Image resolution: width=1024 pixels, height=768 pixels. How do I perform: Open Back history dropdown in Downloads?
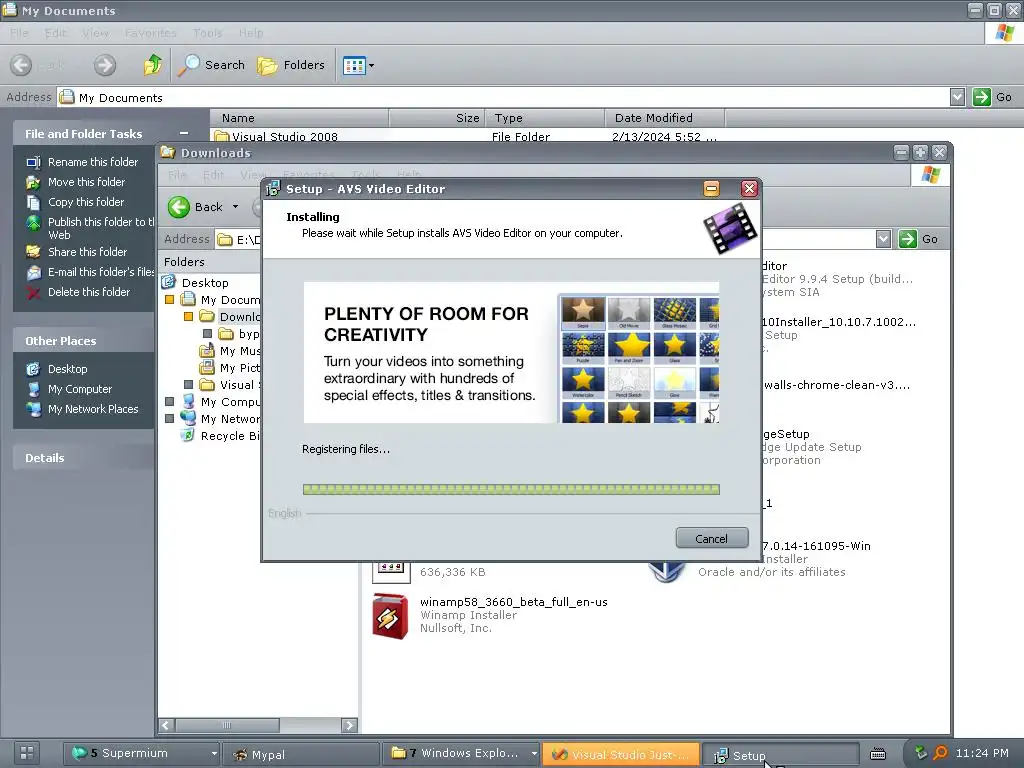pyautogui.click(x=236, y=207)
